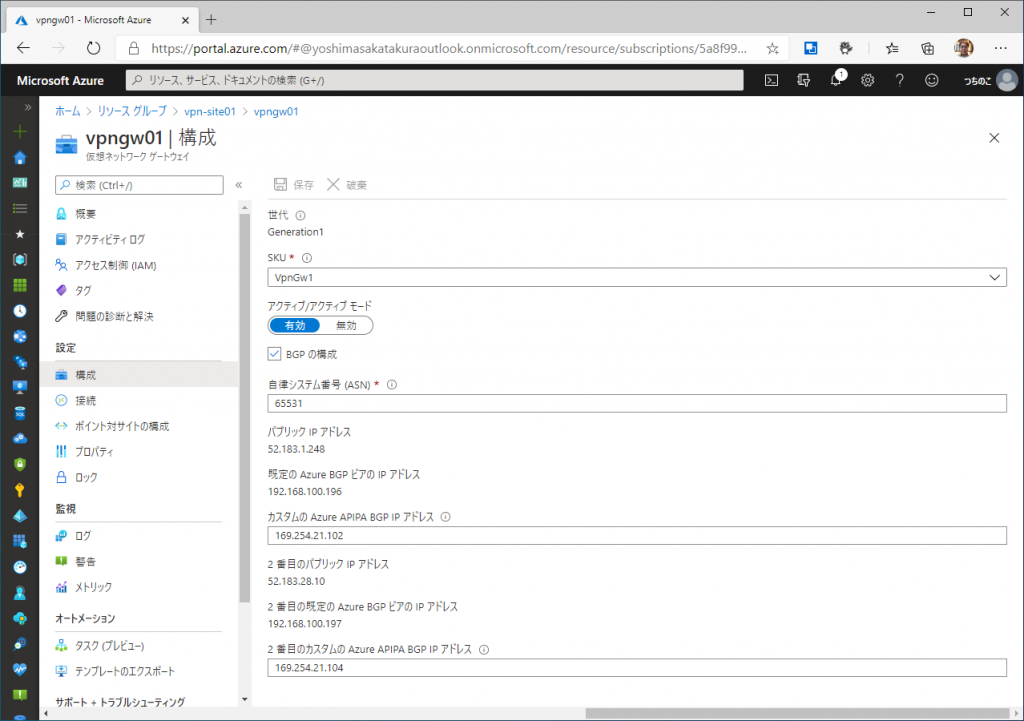Click the APIPA field with 169.254.21.104
Viewport: 1024px width, 721px height.
click(x=637, y=667)
